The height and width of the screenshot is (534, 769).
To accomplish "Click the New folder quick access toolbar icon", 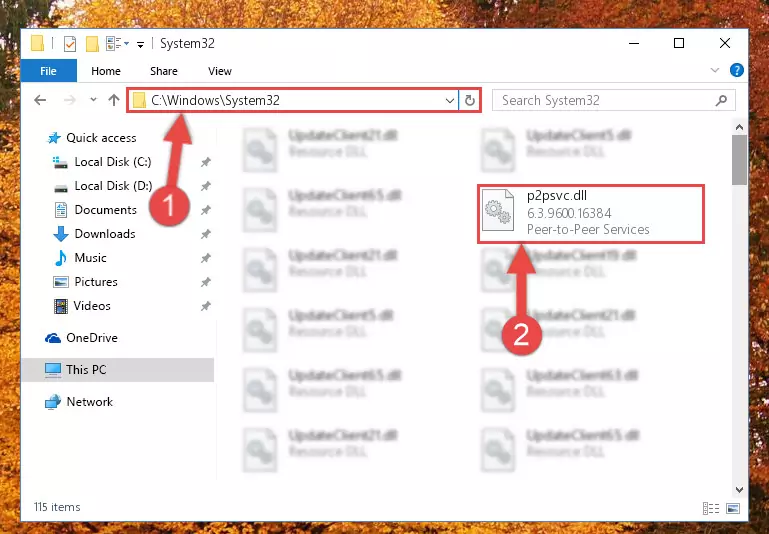I will coord(92,44).
